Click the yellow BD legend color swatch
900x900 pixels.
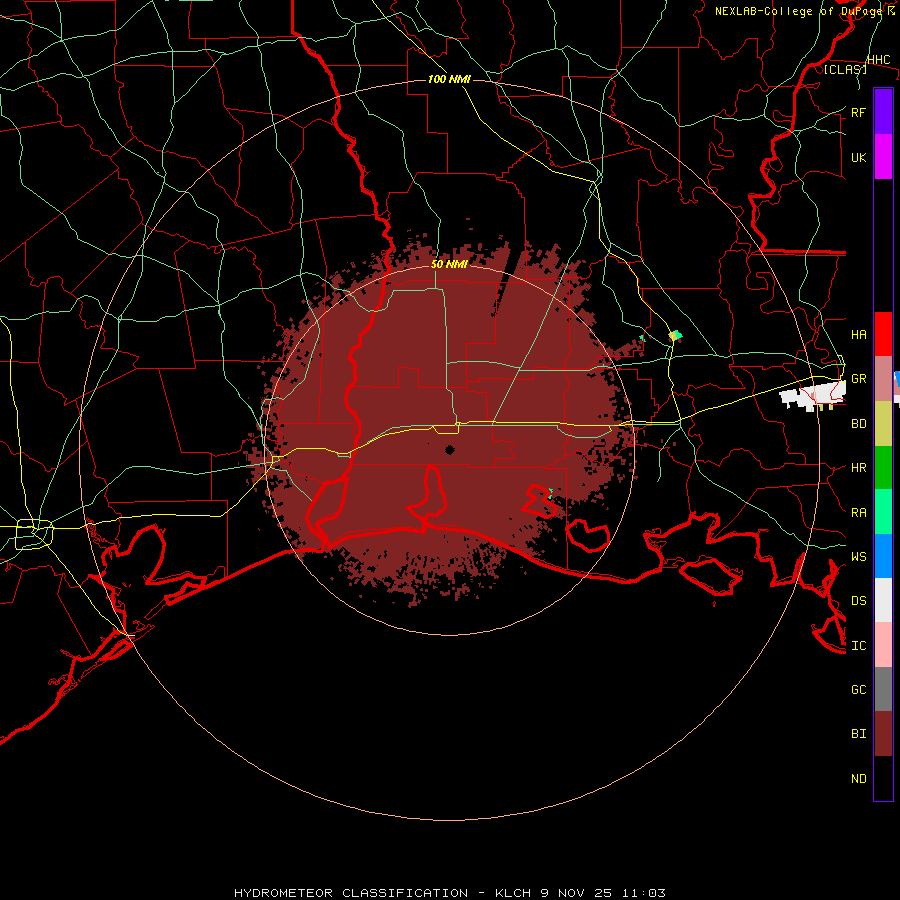click(883, 424)
